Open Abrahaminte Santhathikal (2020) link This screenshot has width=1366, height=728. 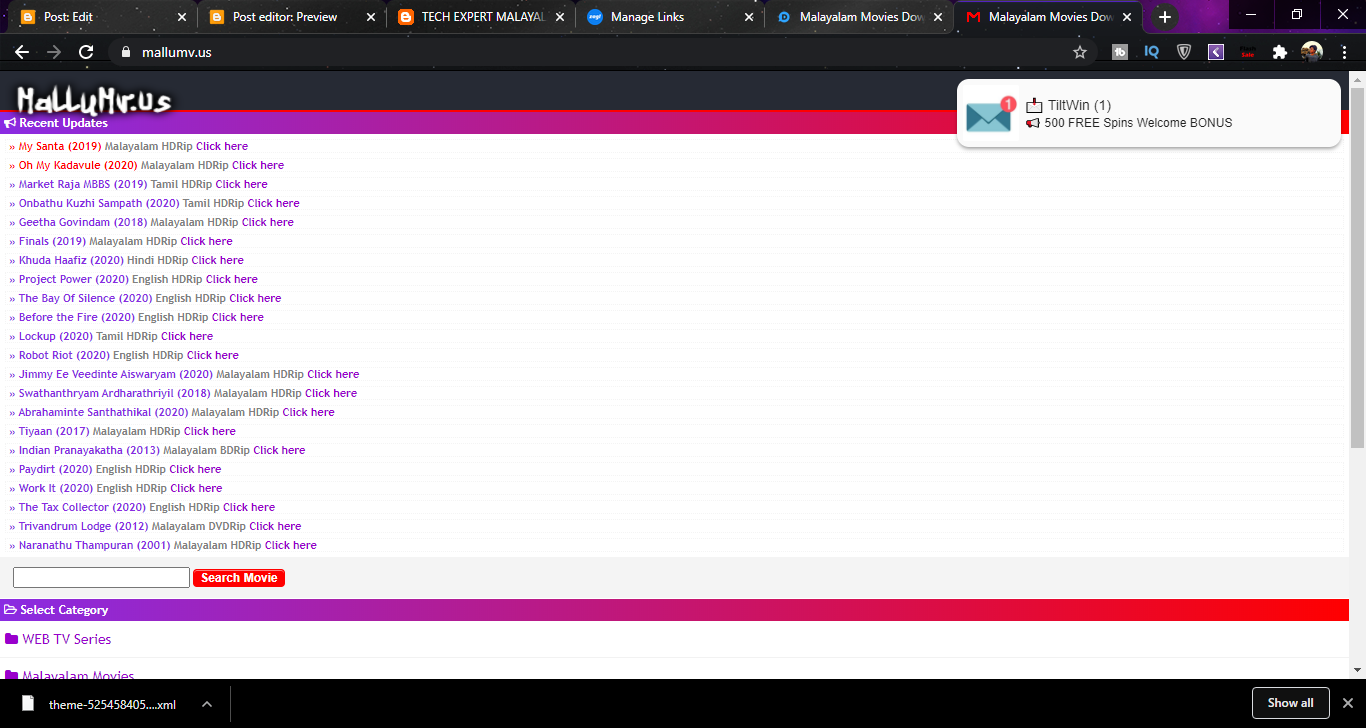pyautogui.click(x=103, y=412)
